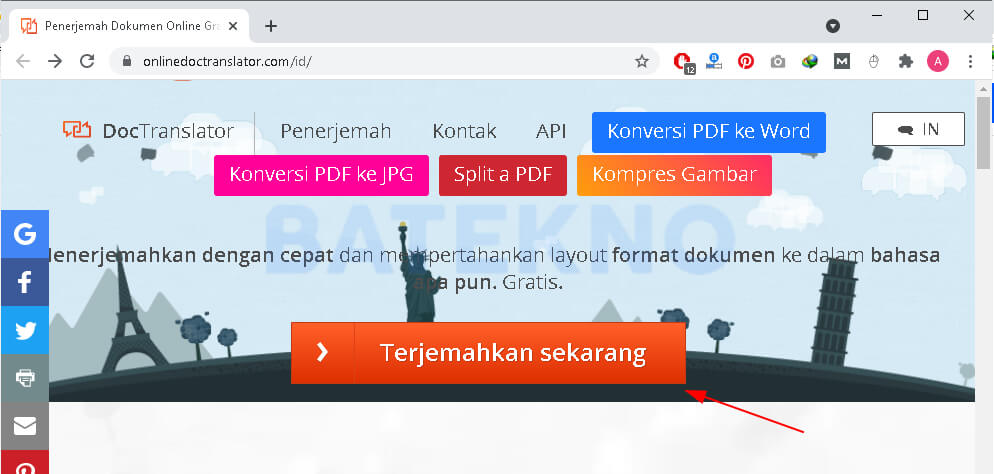Share page via Twitter sidebar icon
The width and height of the screenshot is (994, 474).
coord(25,330)
